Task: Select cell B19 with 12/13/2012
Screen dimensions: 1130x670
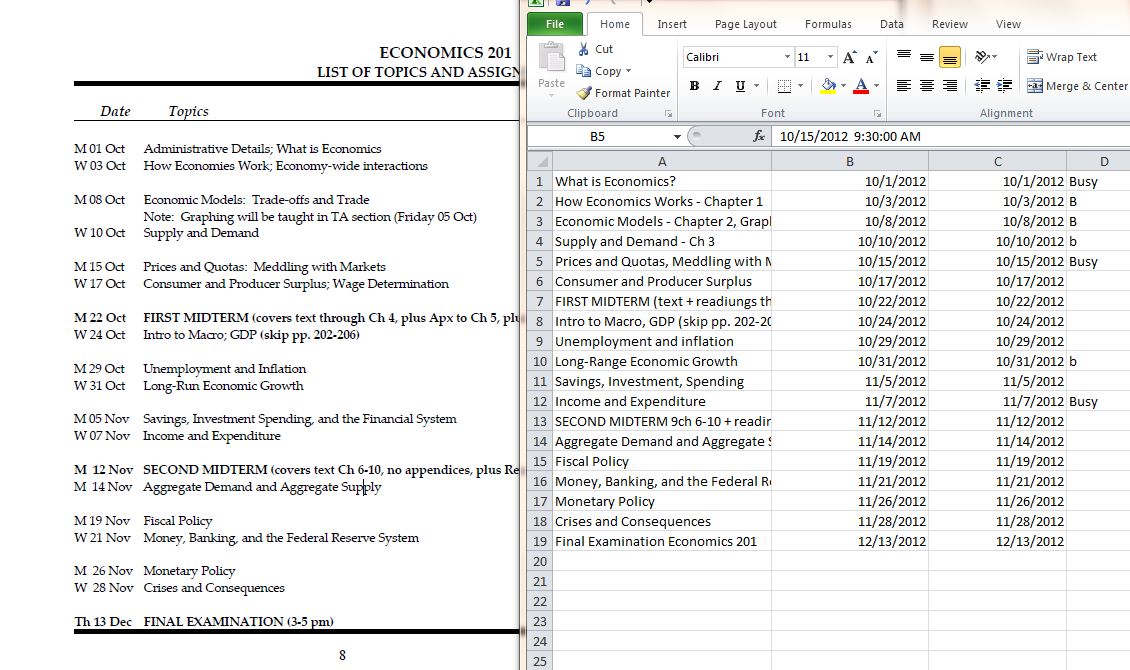Action: tap(850, 541)
